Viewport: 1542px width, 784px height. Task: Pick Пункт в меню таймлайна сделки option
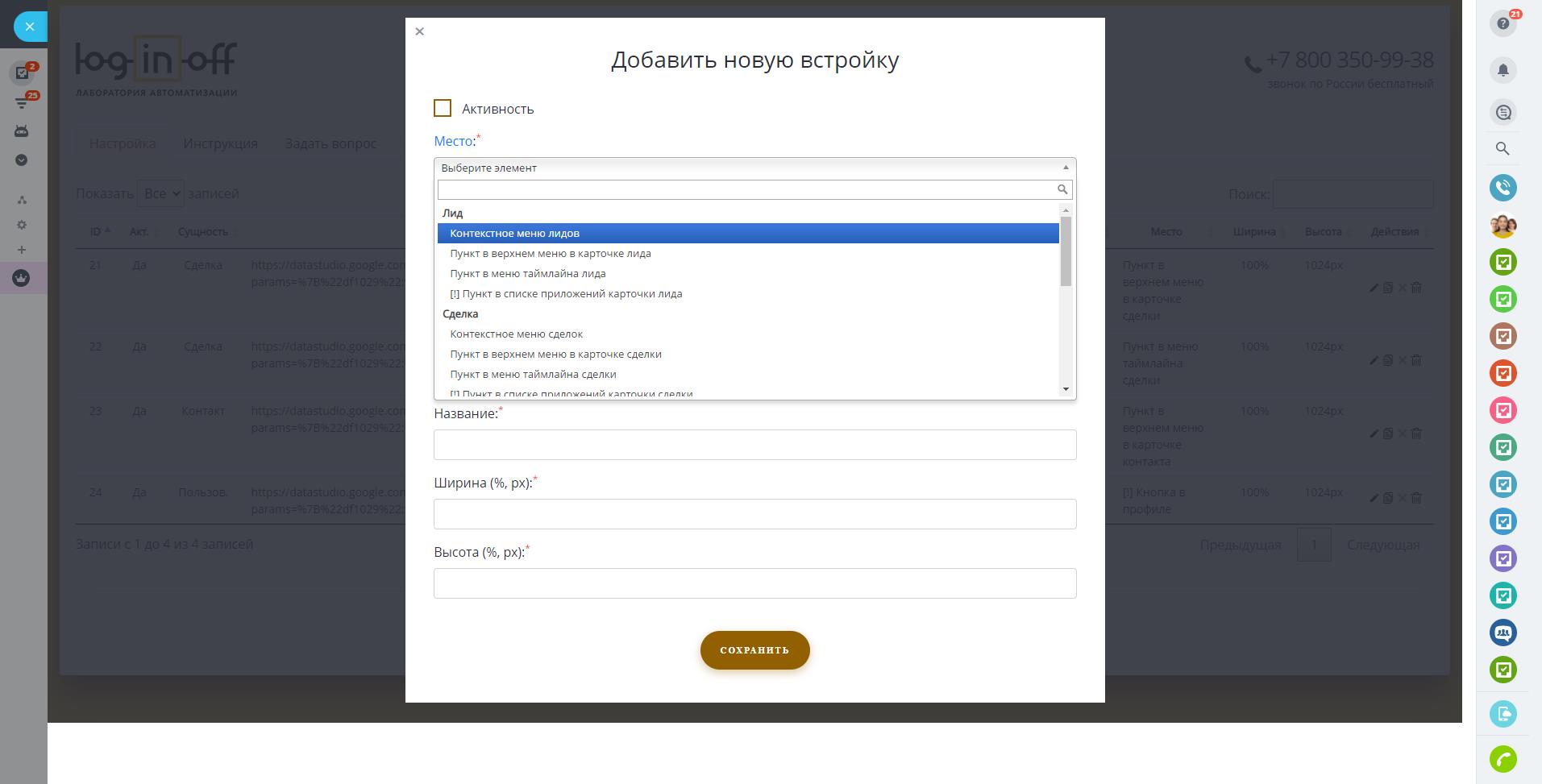point(748,374)
